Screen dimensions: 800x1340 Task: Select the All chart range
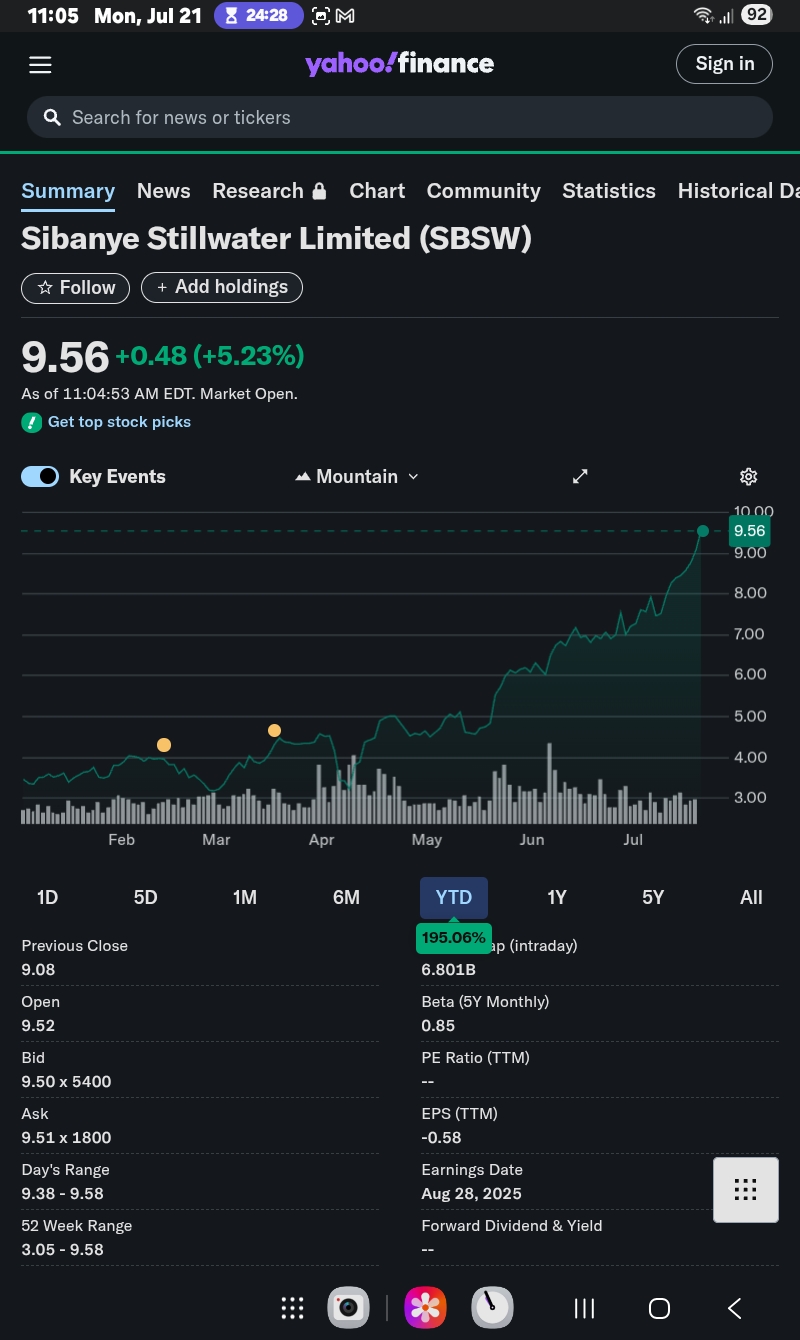click(x=751, y=898)
